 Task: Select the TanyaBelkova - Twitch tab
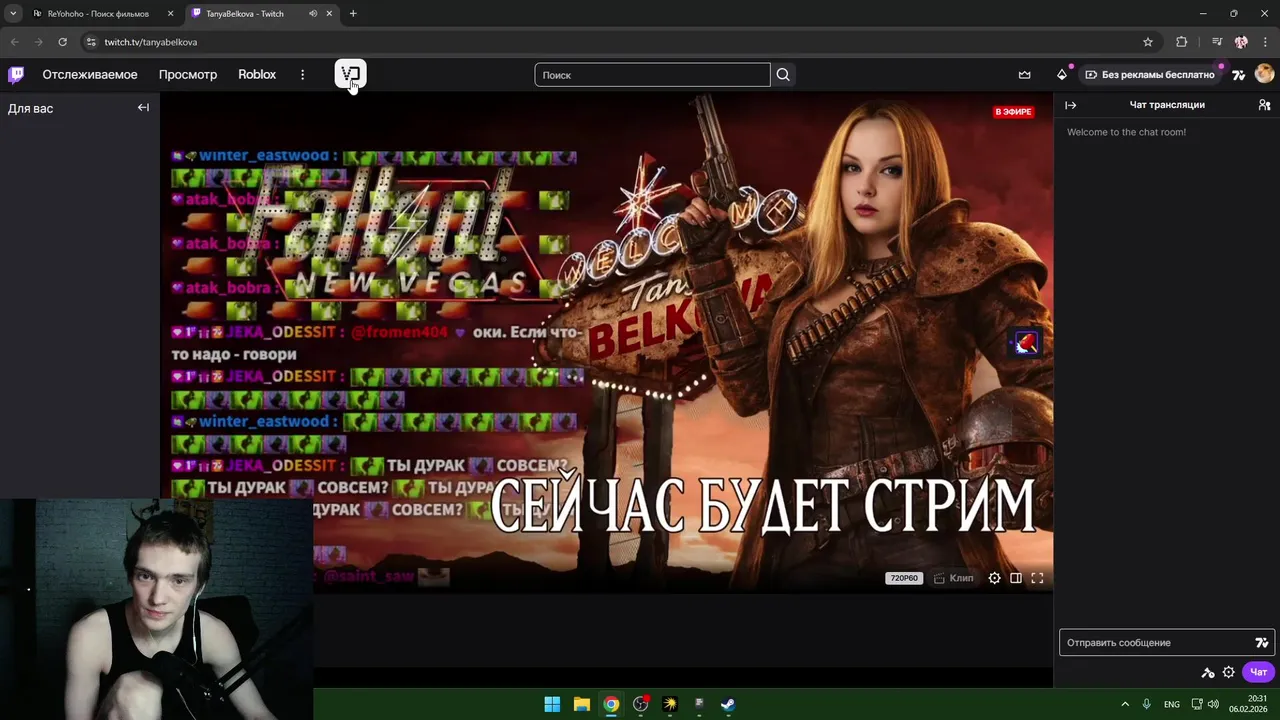point(244,14)
